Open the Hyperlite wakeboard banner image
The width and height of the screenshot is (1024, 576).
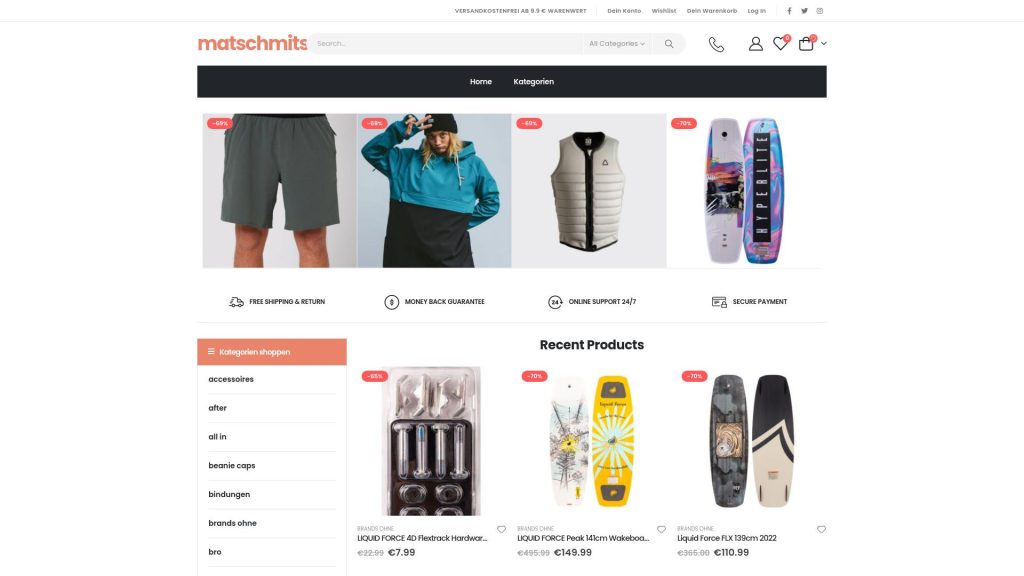pyautogui.click(x=744, y=191)
